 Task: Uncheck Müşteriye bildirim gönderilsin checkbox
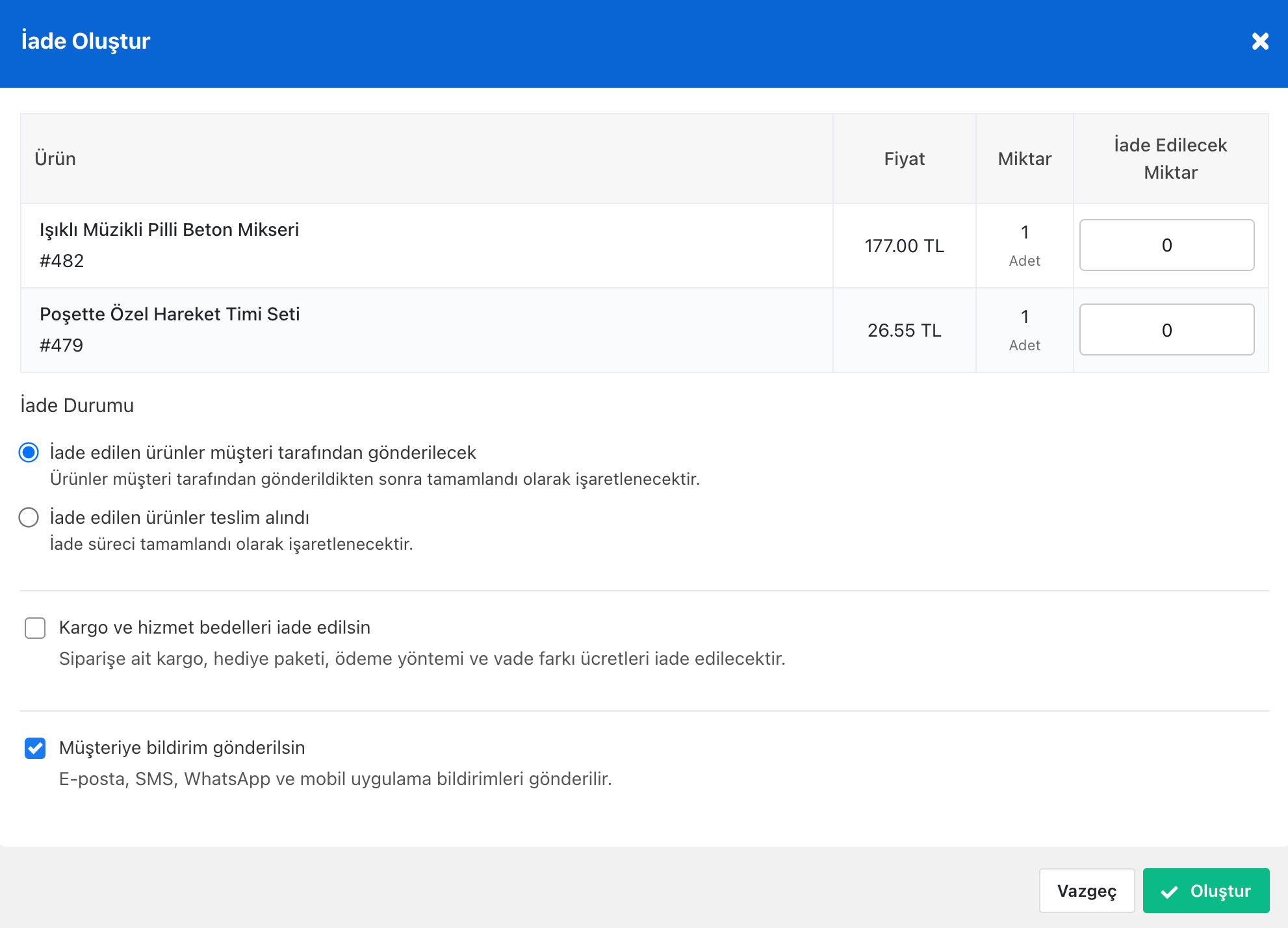tap(35, 748)
